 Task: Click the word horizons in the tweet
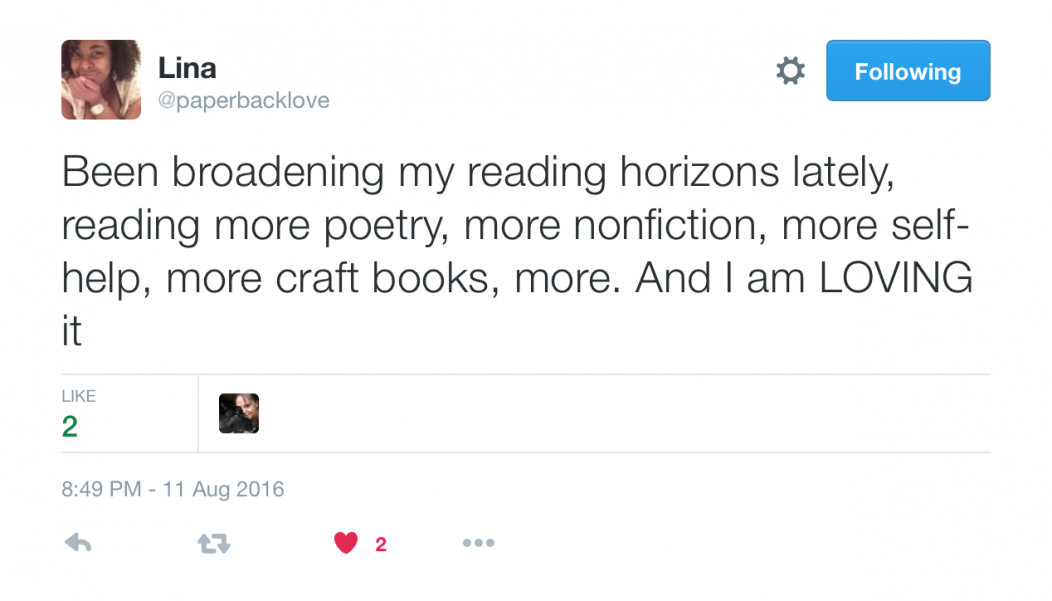point(699,172)
